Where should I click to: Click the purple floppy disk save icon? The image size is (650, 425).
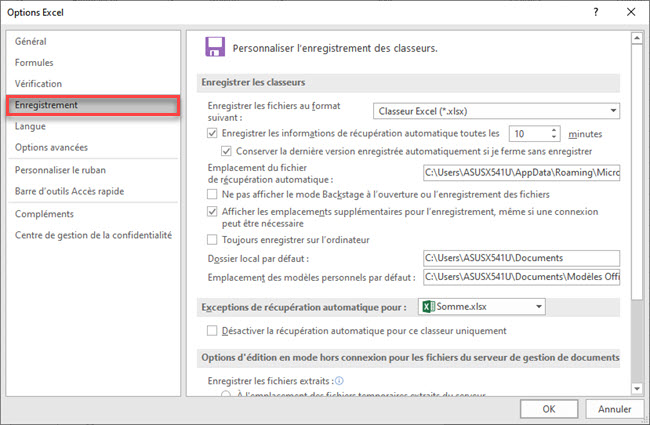click(x=215, y=46)
